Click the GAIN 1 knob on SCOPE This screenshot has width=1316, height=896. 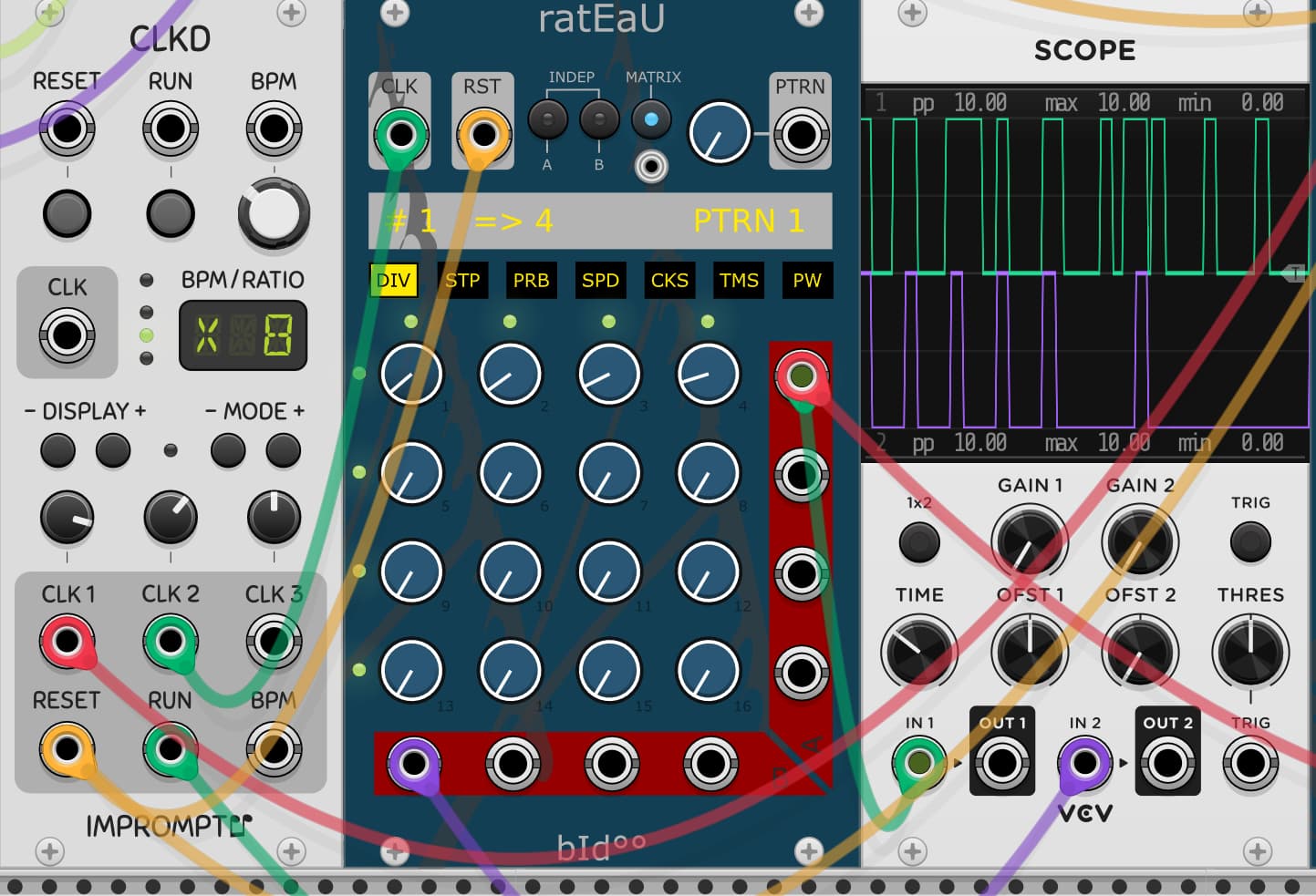(1030, 541)
